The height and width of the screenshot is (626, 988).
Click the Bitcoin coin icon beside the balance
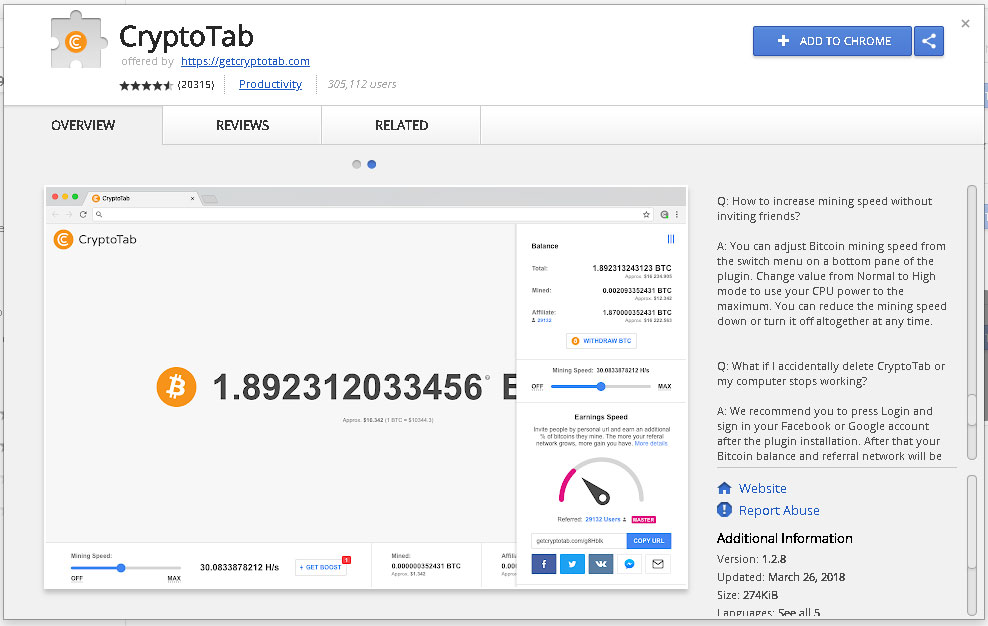(176, 386)
